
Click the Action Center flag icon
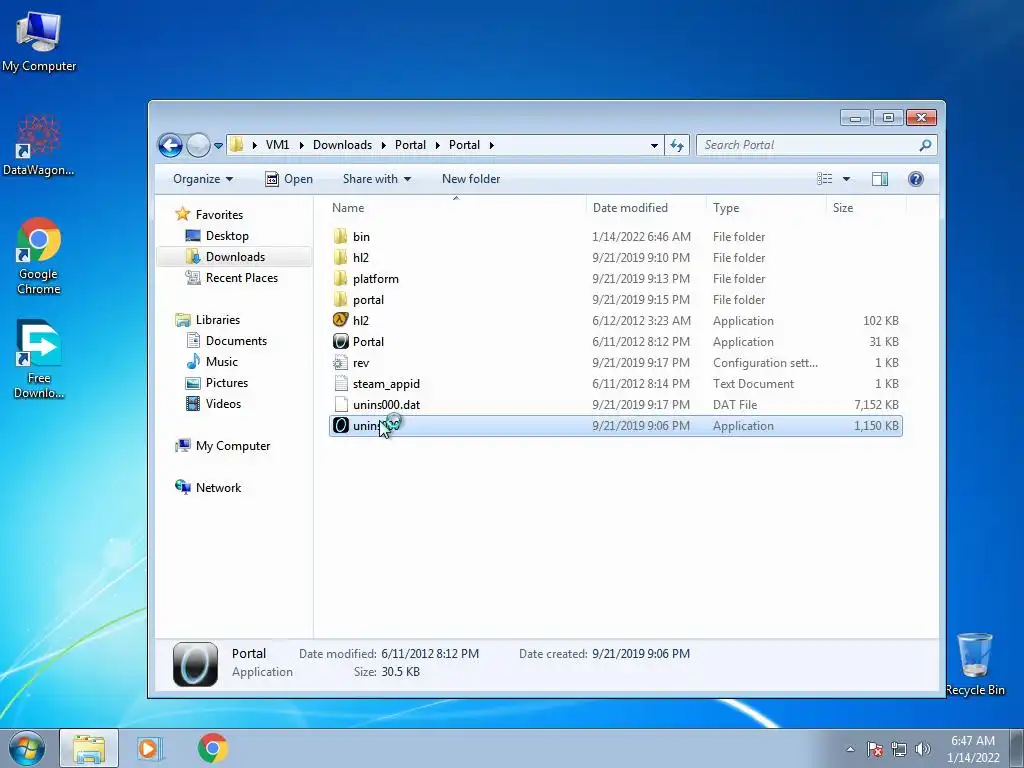[x=874, y=749]
